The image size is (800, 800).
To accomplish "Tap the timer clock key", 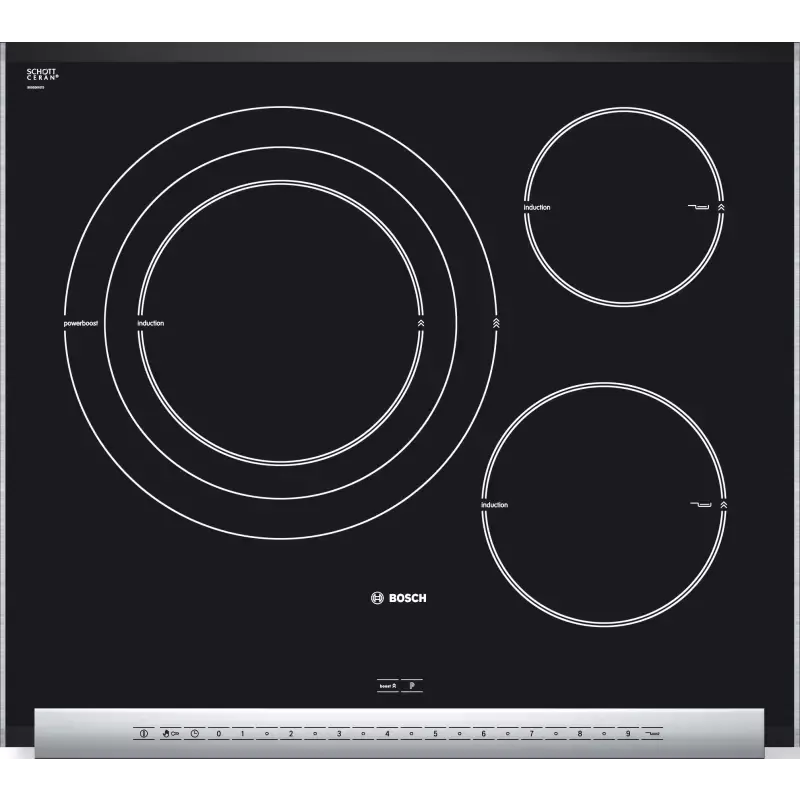I will click(194, 733).
